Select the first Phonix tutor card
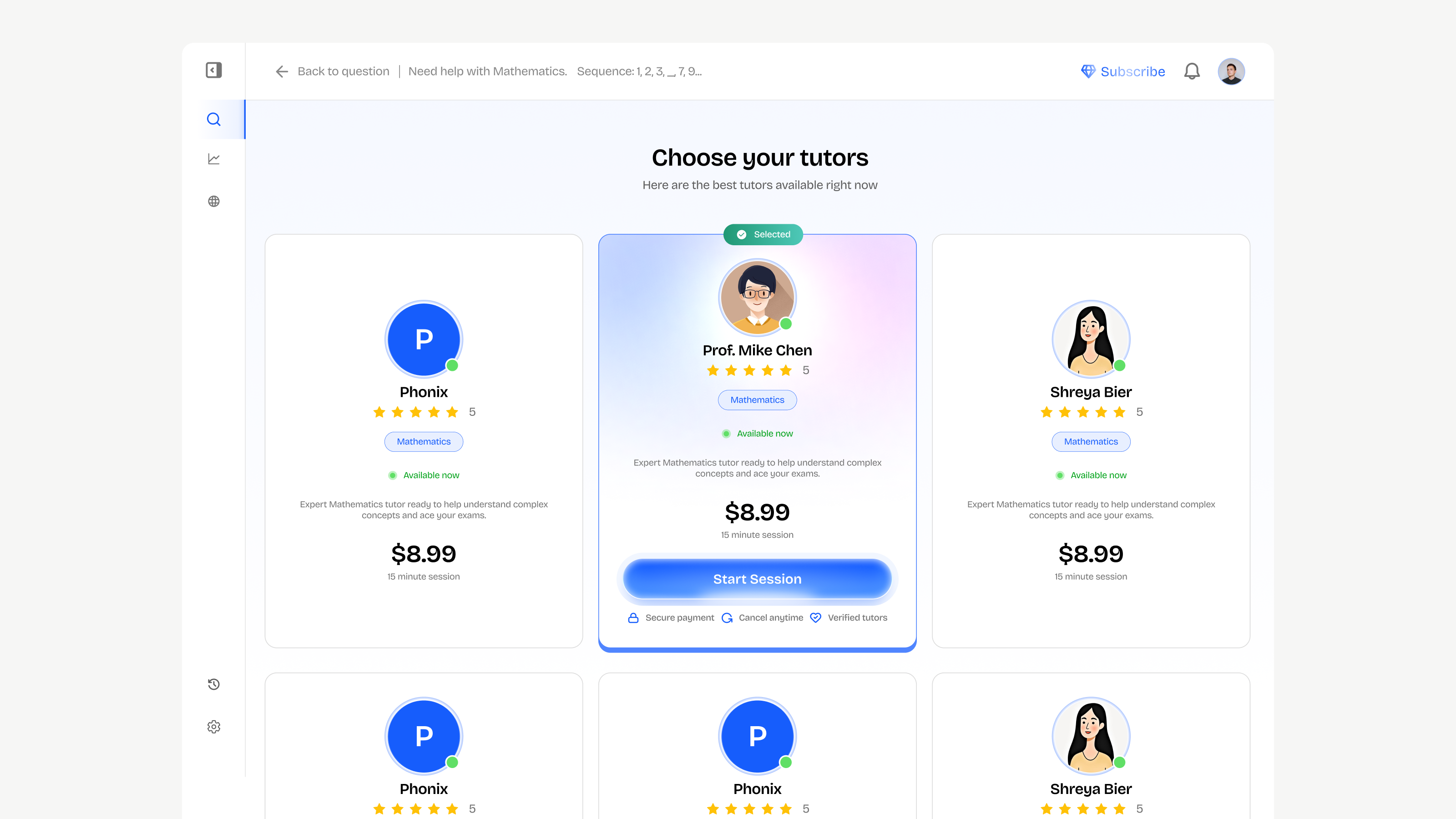Viewport: 1456px width, 819px height. click(x=423, y=441)
